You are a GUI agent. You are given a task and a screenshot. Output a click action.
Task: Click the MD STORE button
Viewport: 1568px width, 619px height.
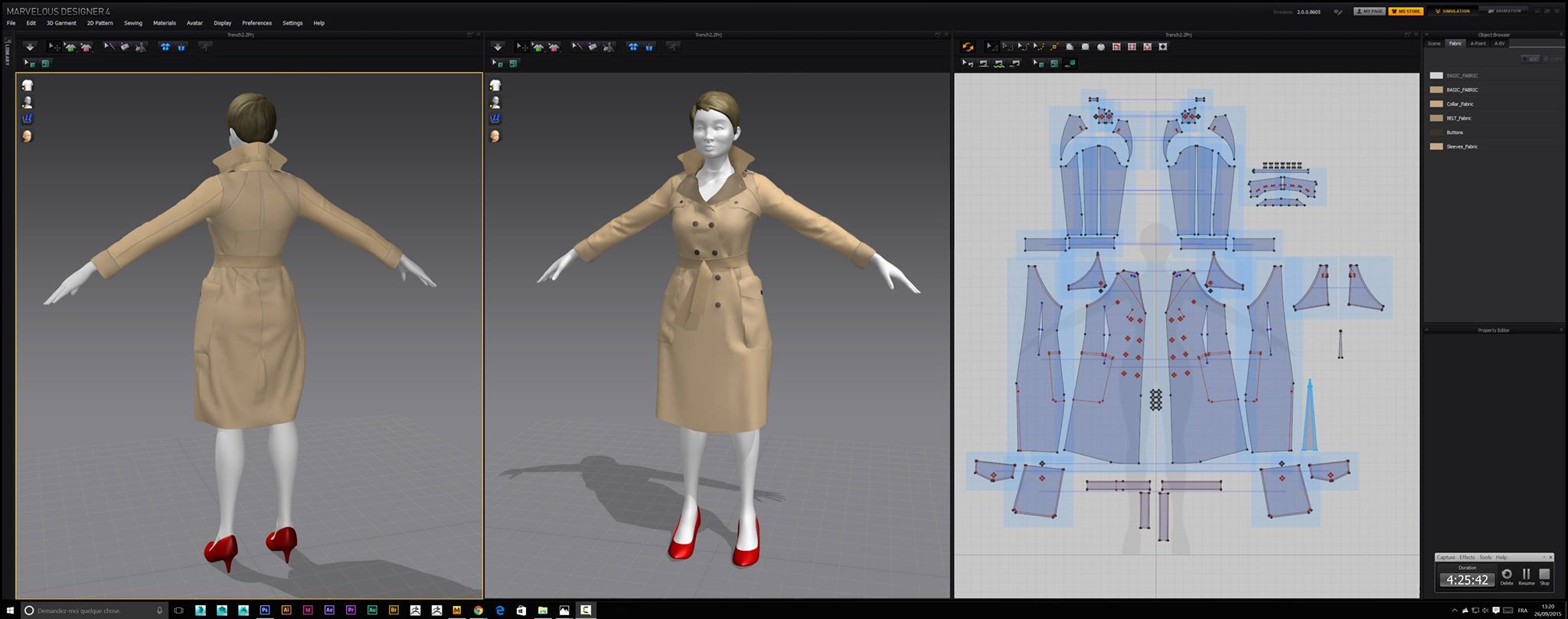(1406, 11)
